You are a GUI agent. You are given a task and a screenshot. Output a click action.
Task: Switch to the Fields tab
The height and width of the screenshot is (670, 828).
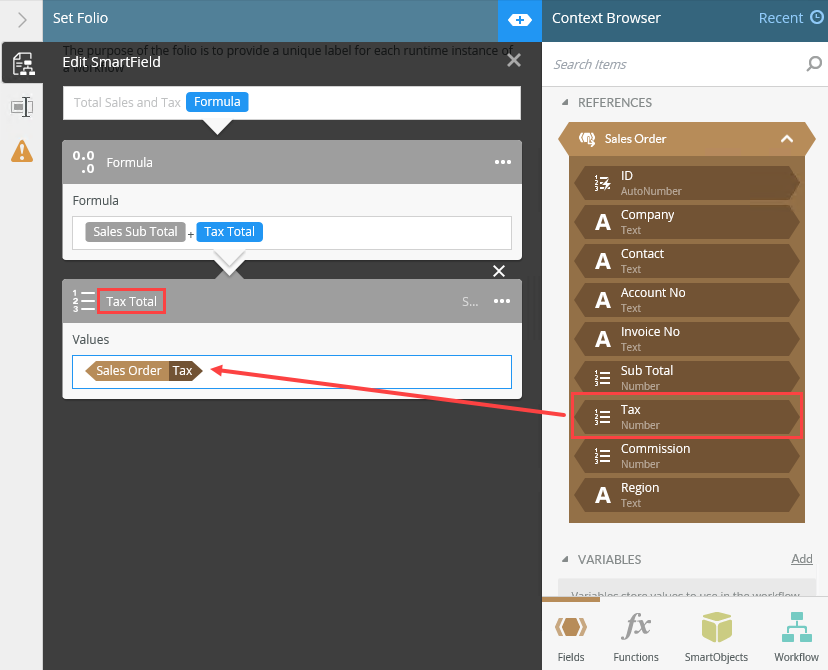(571, 638)
